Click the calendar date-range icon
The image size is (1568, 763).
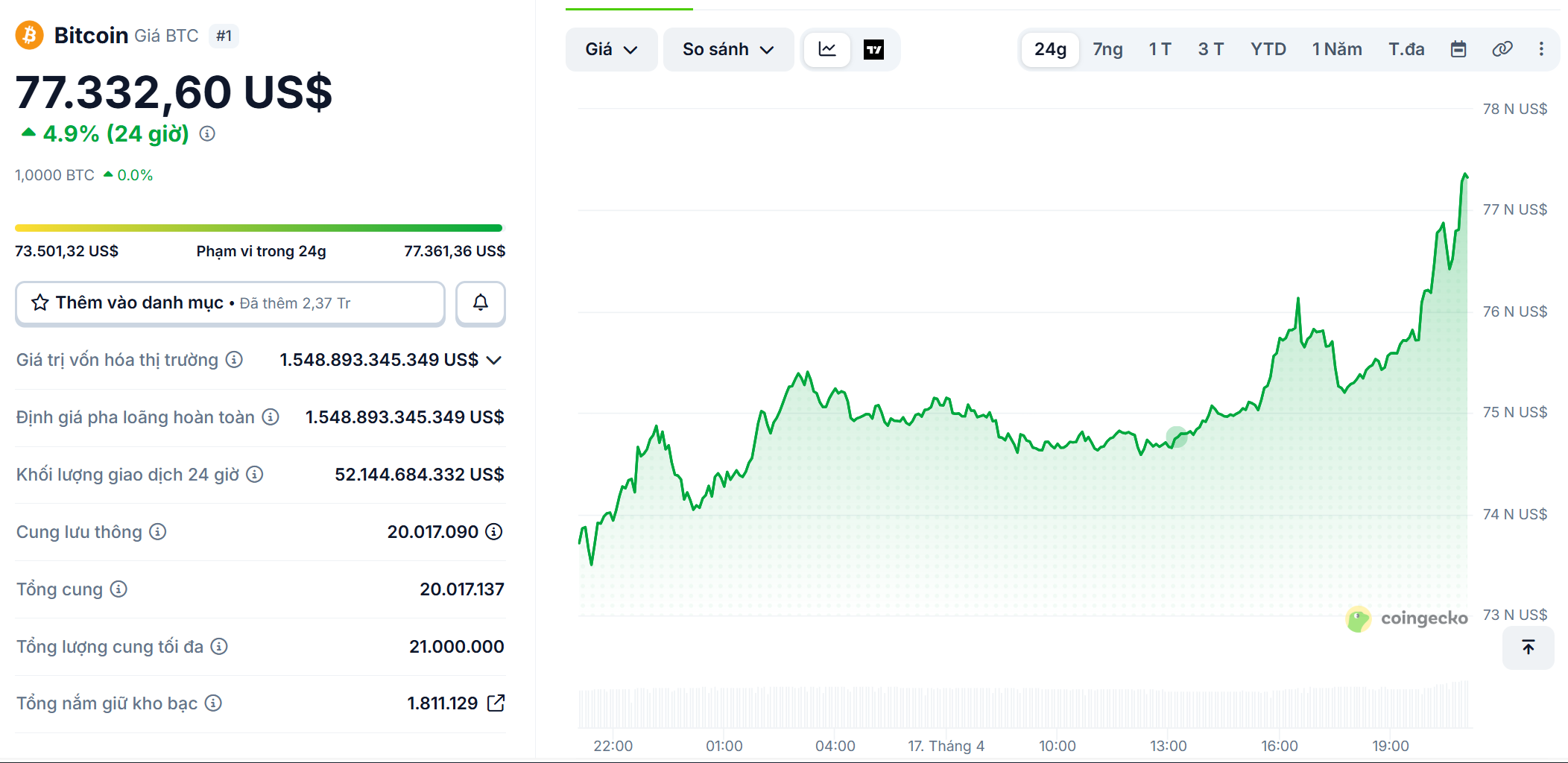[x=1458, y=48]
